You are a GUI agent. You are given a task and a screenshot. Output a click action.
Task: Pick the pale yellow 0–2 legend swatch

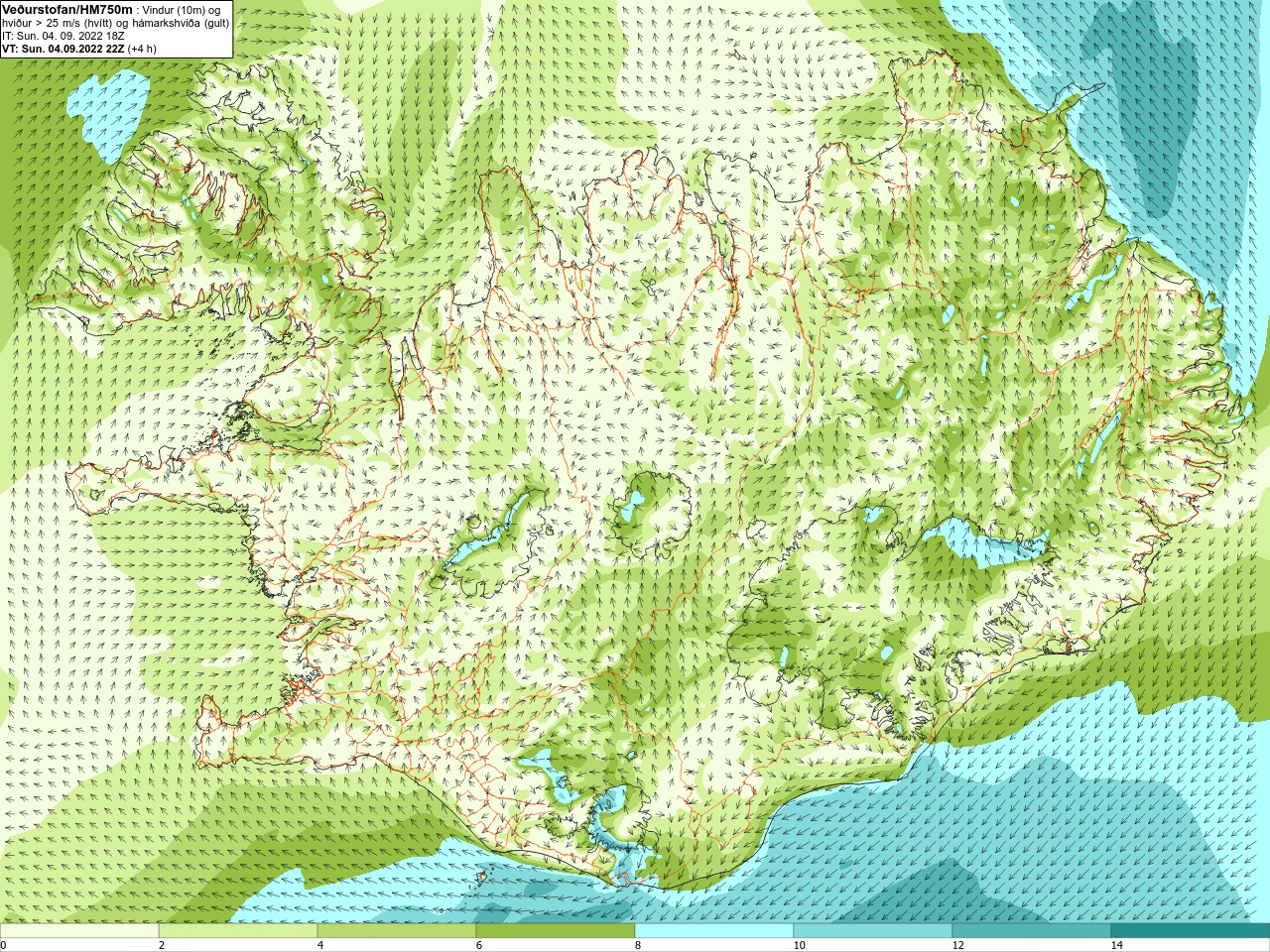(79, 931)
